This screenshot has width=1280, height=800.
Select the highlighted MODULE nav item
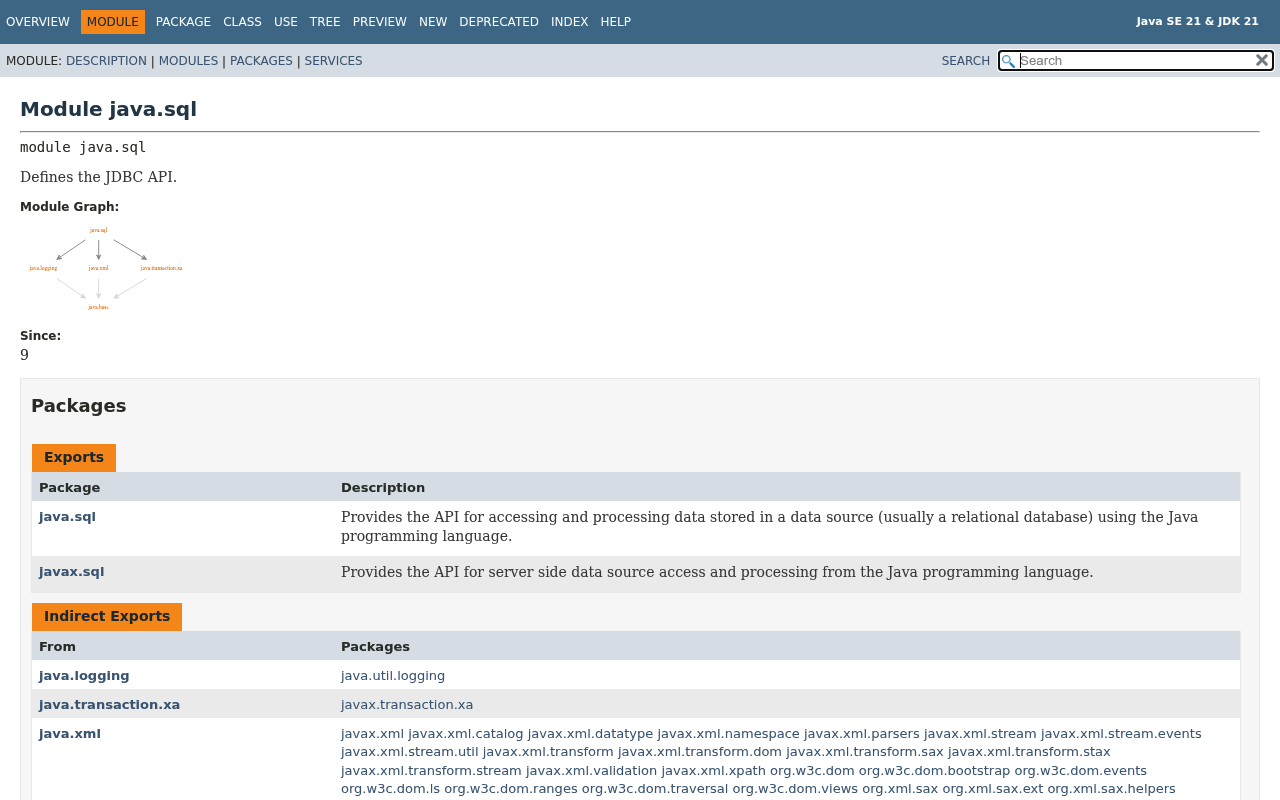[x=113, y=22]
